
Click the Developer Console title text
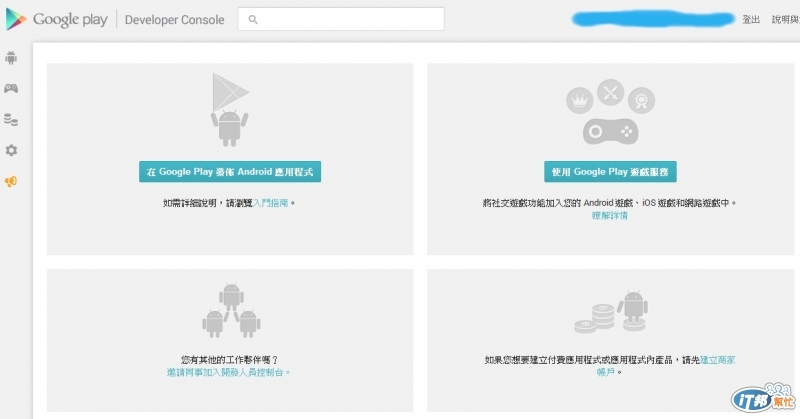coord(174,19)
